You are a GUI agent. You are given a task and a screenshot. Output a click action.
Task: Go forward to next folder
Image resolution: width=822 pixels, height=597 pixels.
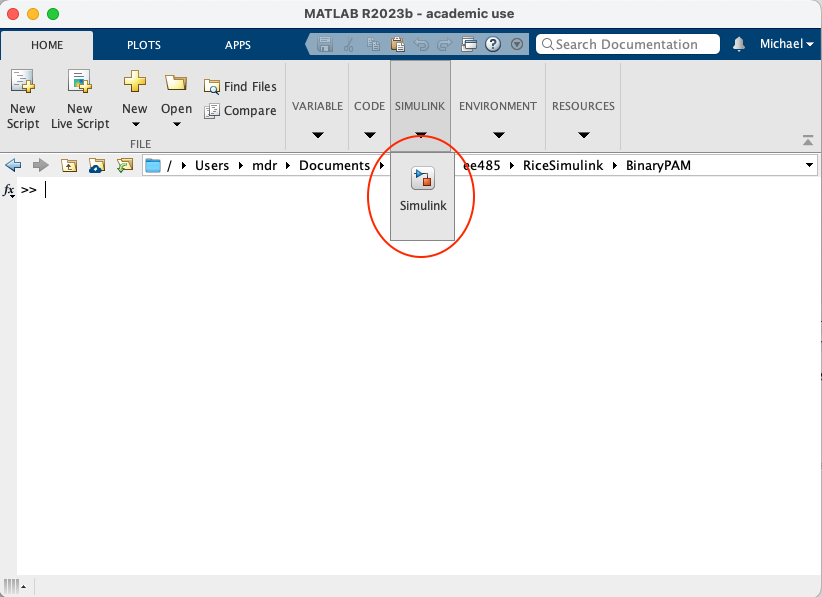tap(40, 166)
